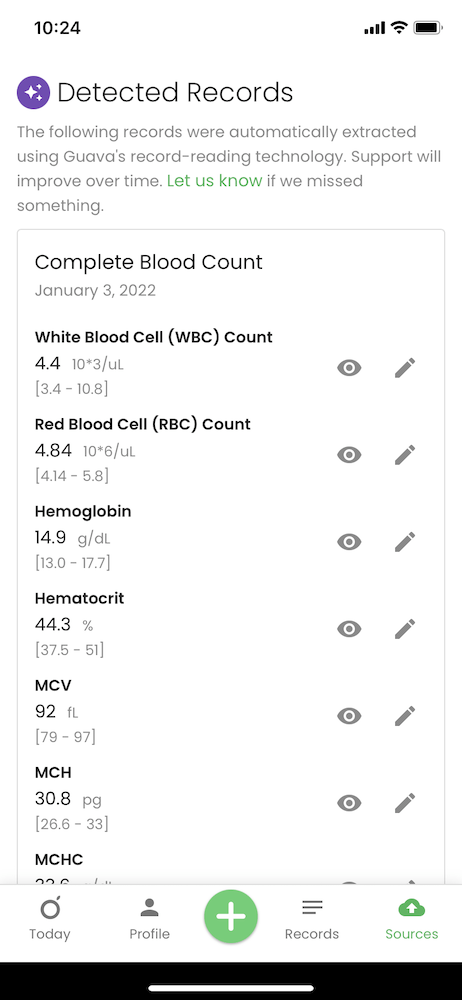462x1000 pixels.
Task: Follow the Let us know link
Action: (214, 181)
